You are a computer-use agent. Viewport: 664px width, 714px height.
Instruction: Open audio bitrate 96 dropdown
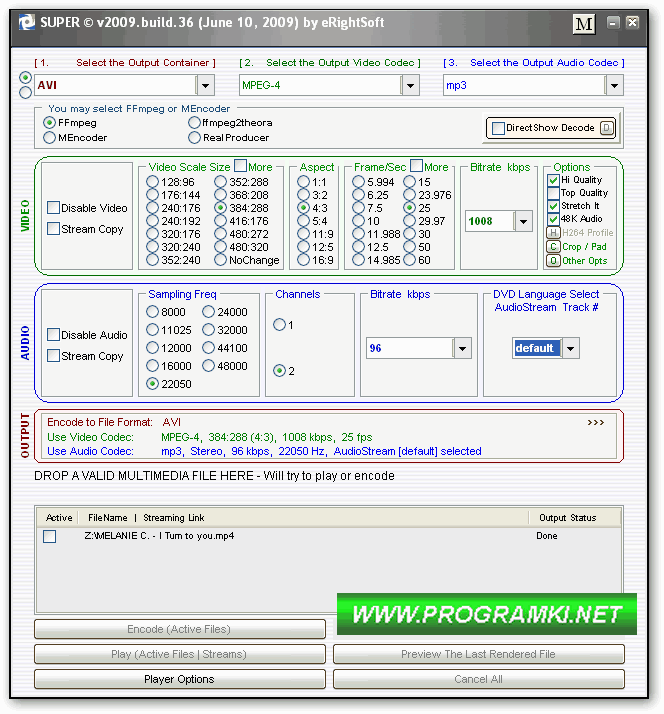pyautogui.click(x=462, y=349)
